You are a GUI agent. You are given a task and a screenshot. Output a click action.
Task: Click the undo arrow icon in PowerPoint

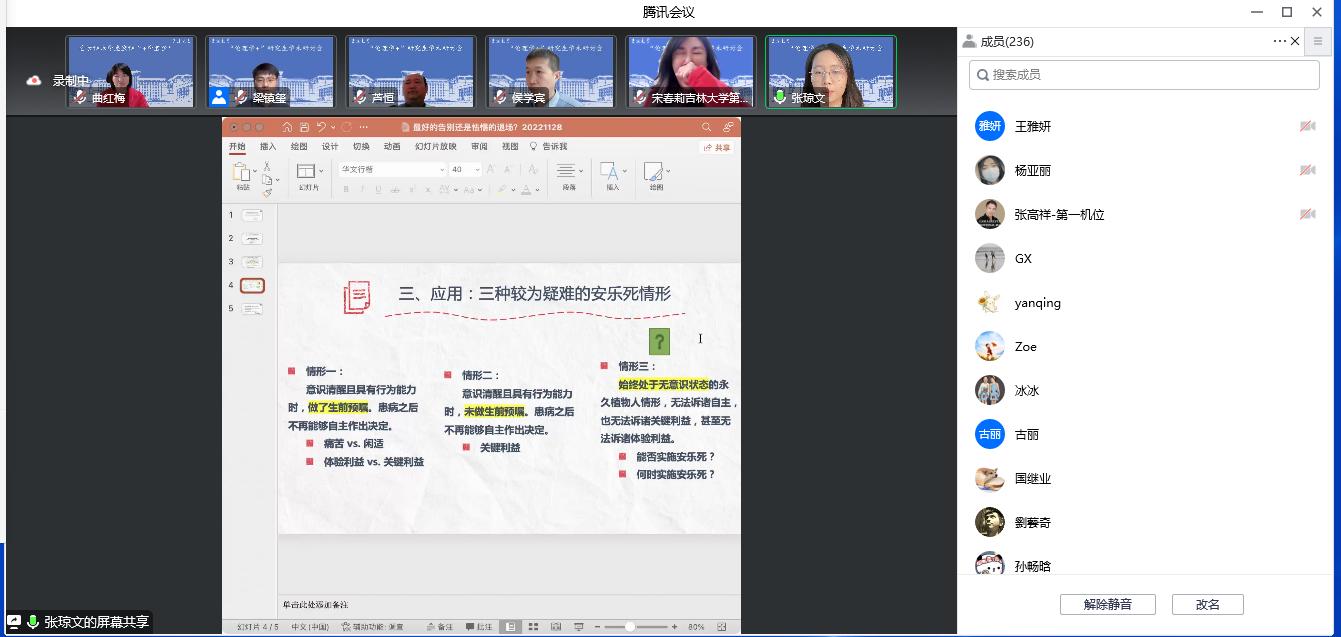pyautogui.click(x=321, y=127)
